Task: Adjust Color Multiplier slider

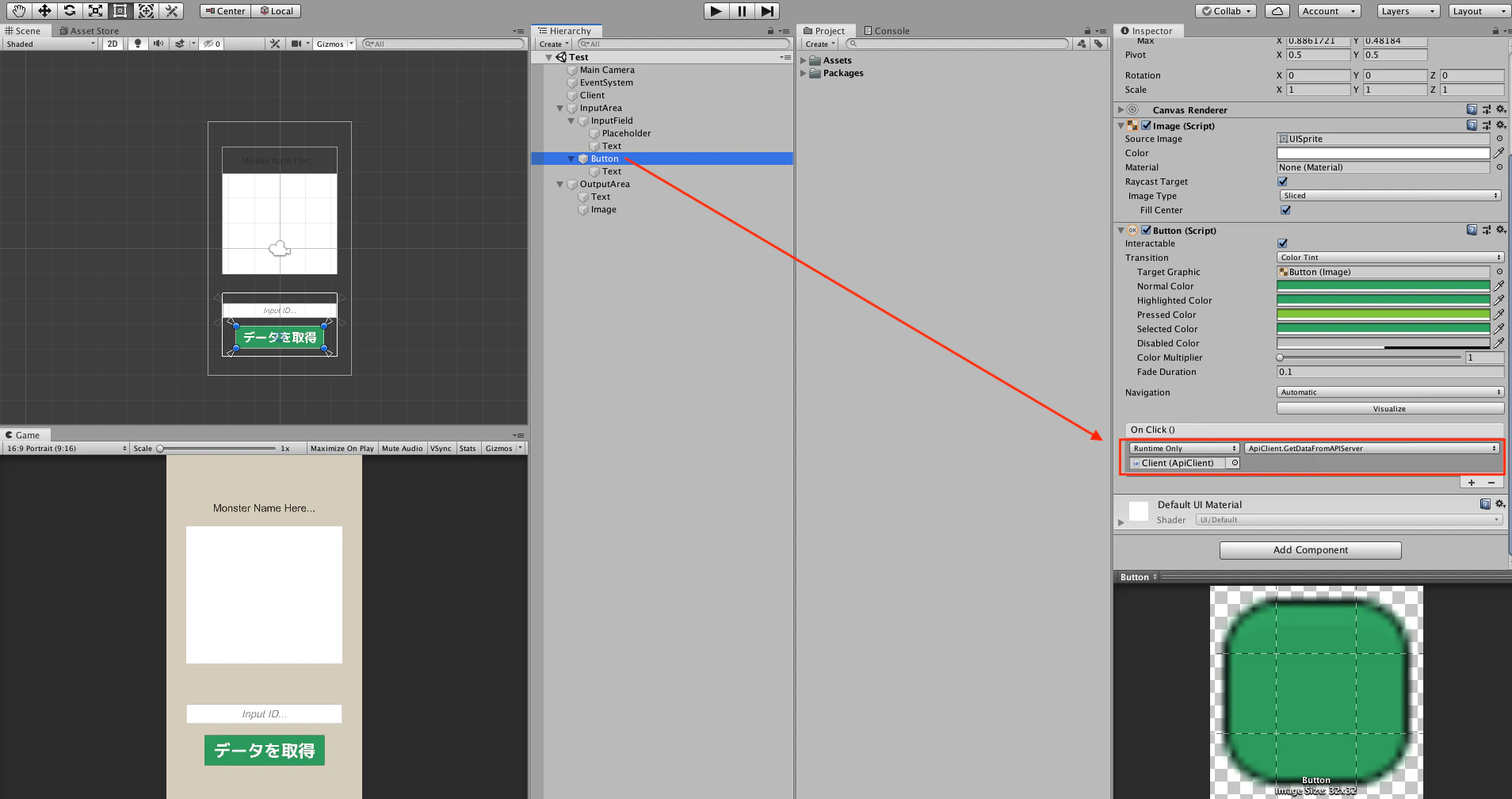Action: pyautogui.click(x=1369, y=357)
